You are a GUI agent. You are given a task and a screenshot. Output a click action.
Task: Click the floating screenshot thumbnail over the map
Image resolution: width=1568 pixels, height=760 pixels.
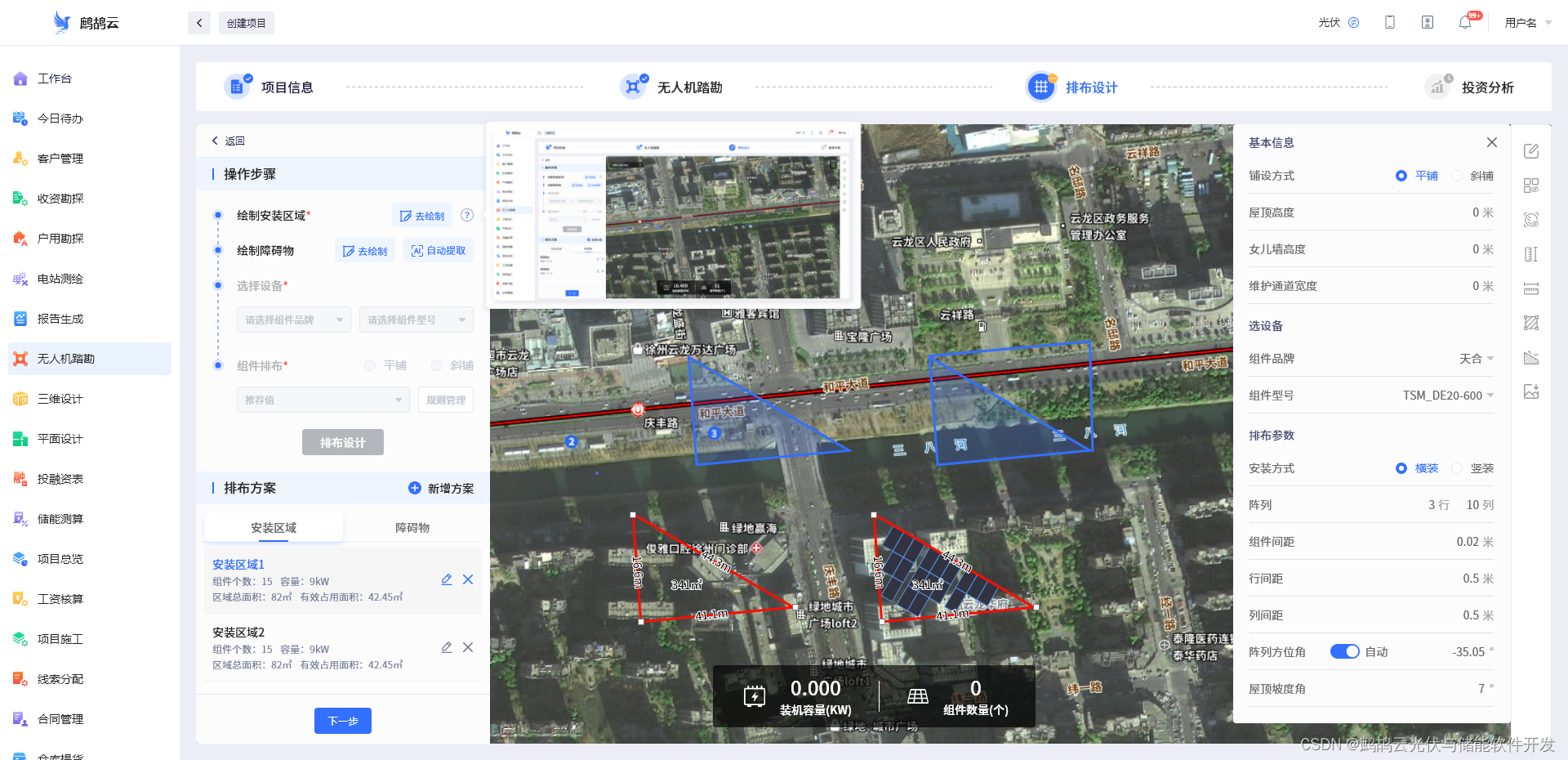coord(674,216)
